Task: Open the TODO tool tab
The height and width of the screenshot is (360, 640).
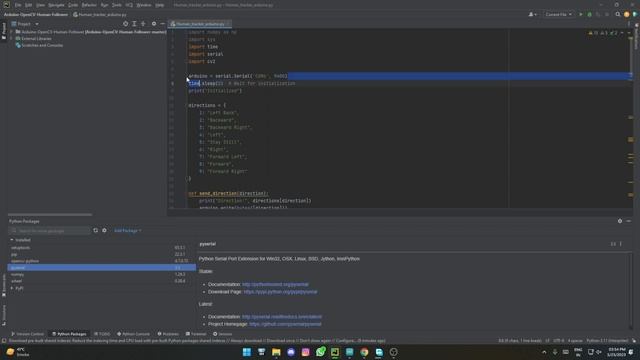Action: pos(102,334)
